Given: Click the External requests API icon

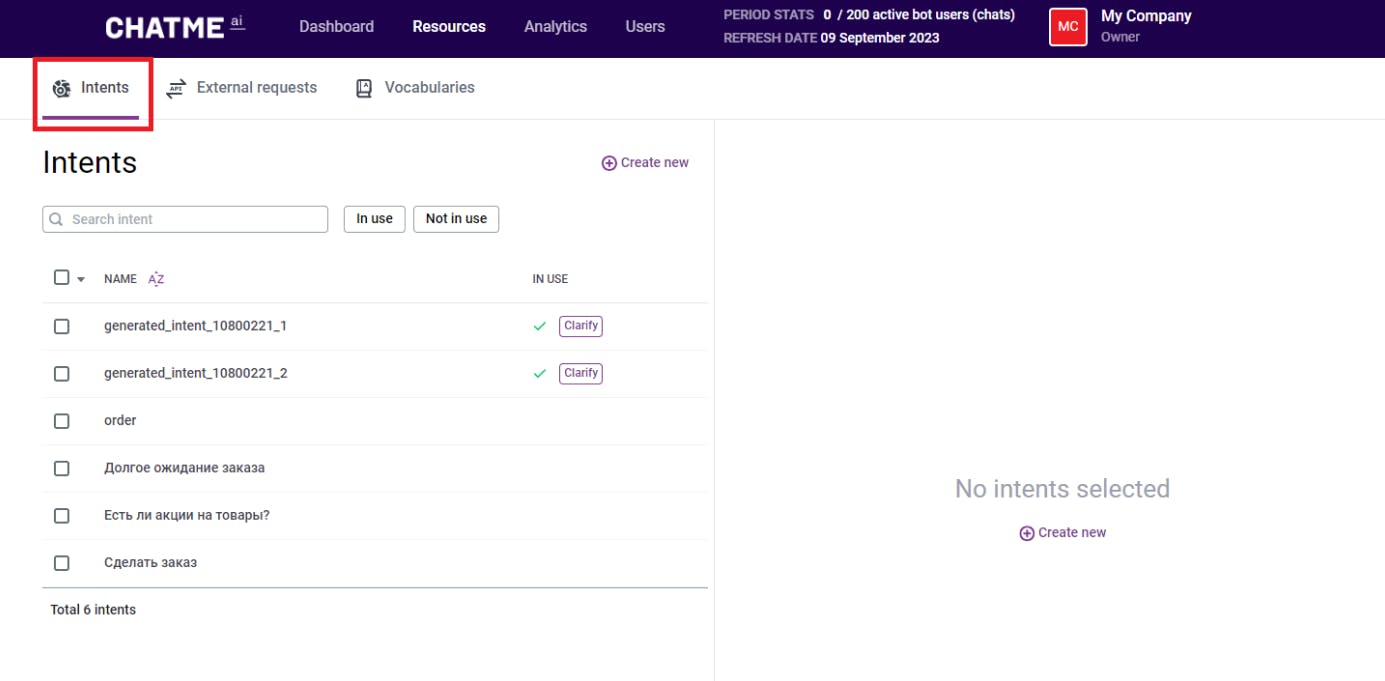Looking at the screenshot, I should pyautogui.click(x=176, y=88).
